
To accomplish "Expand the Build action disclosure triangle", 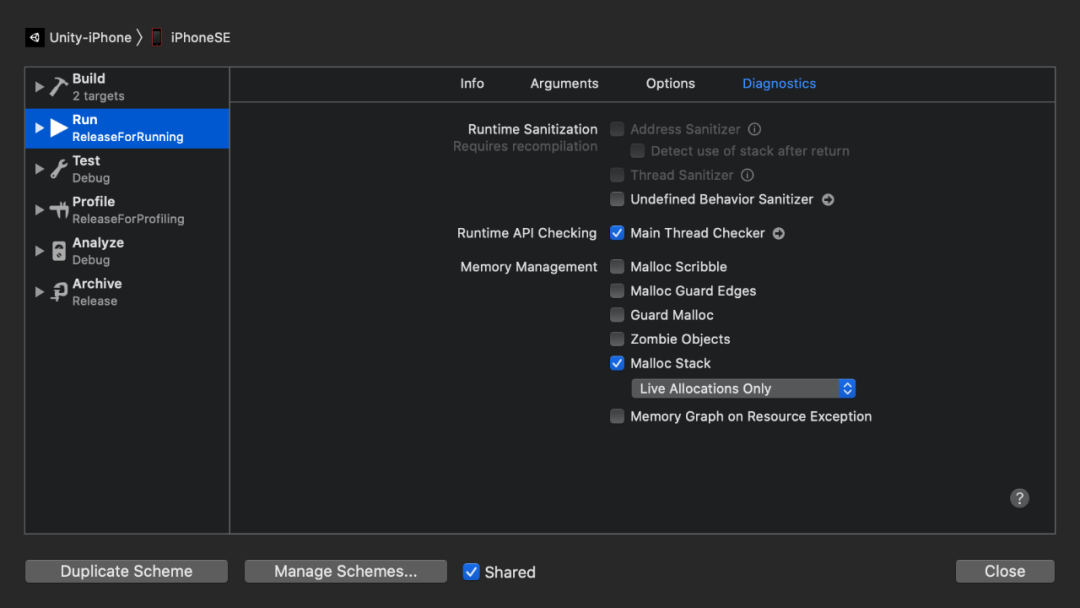I will pyautogui.click(x=40, y=87).
